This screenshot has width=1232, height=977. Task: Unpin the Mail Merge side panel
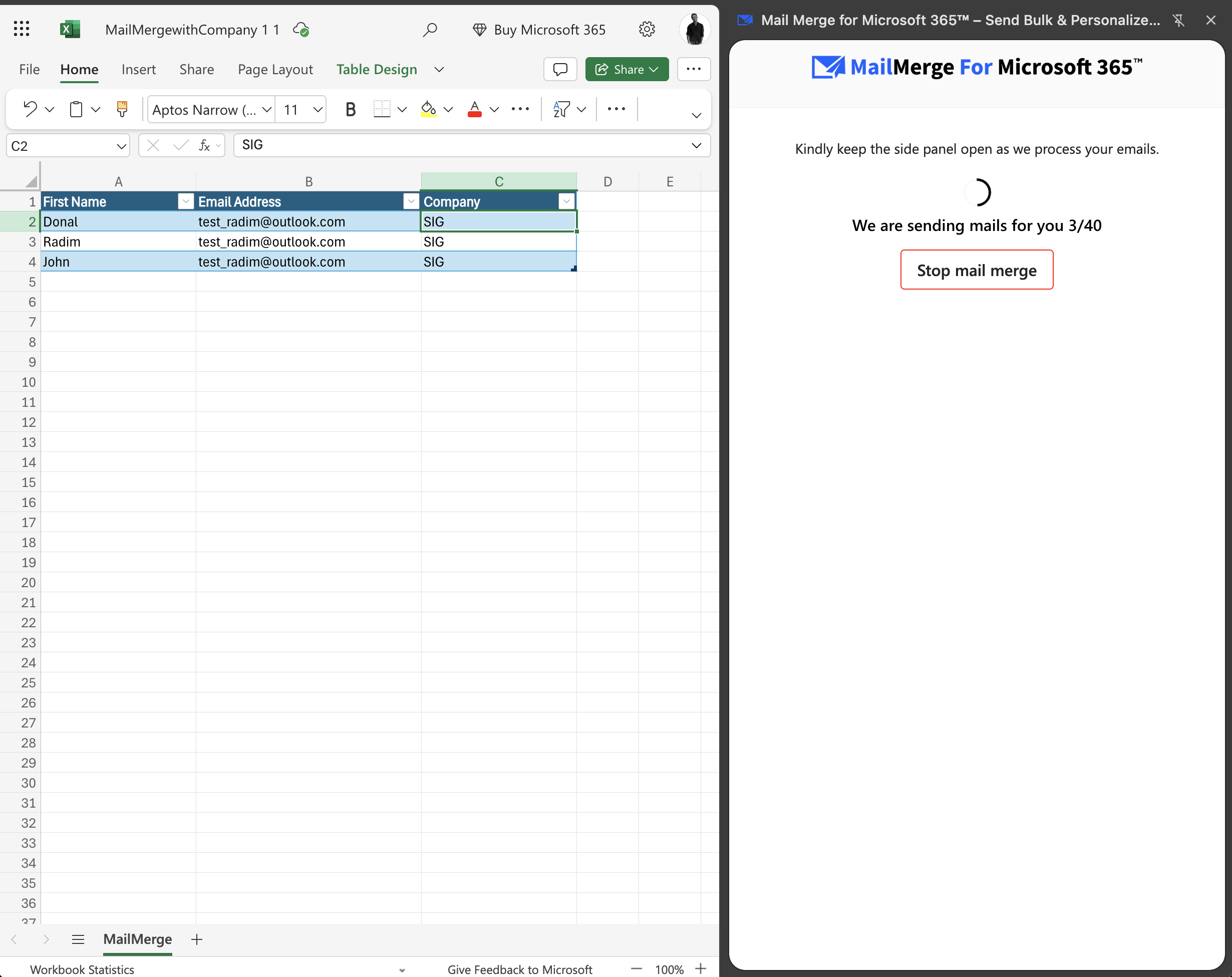tap(1179, 20)
